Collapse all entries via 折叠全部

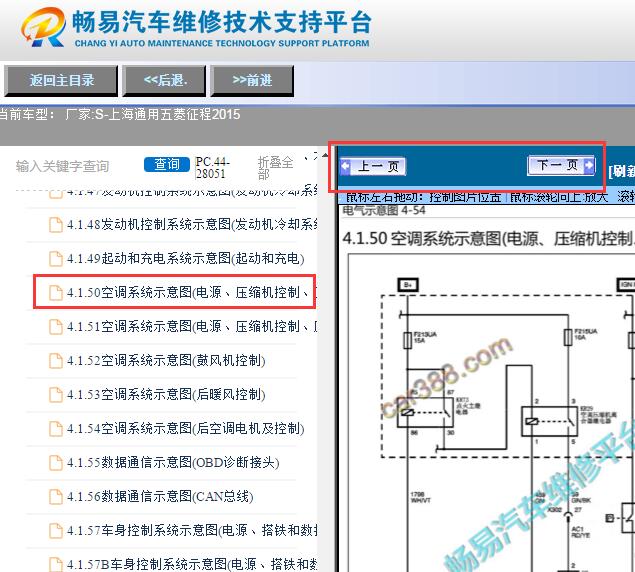coord(275,168)
